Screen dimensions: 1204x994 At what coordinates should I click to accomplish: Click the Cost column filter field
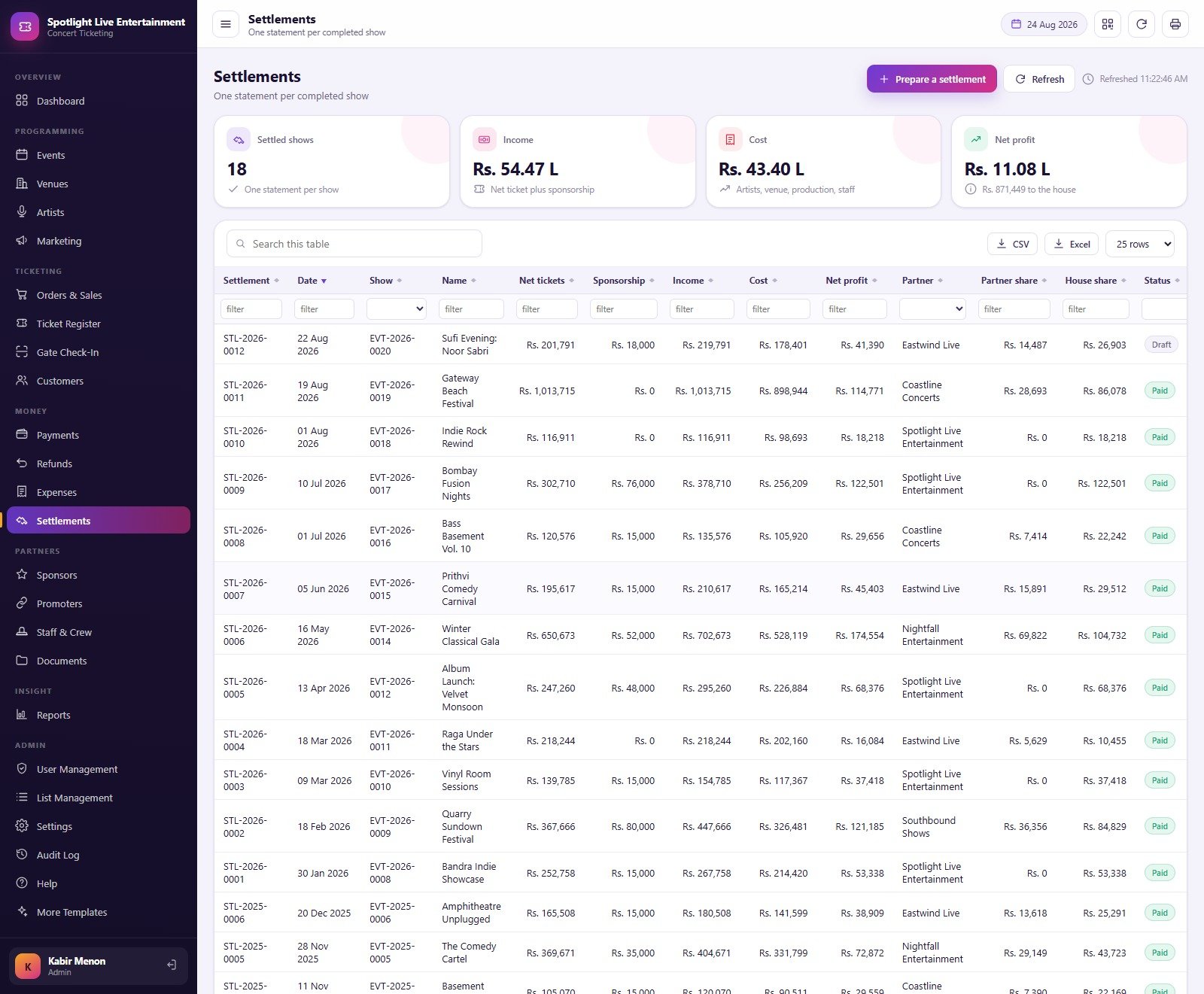point(778,309)
